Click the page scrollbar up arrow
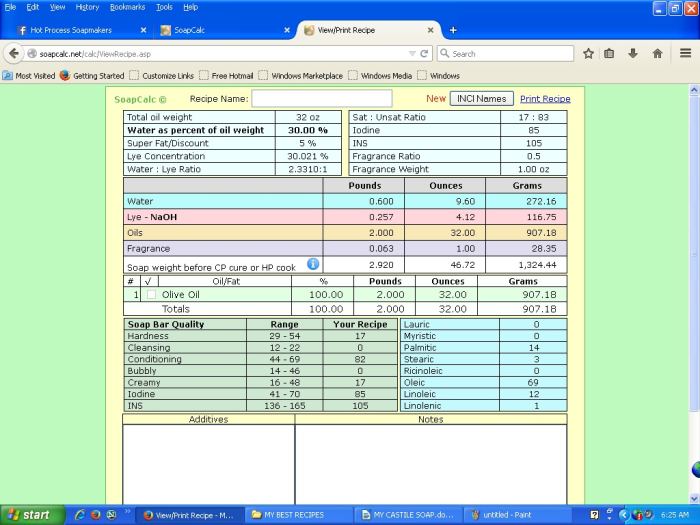The image size is (700, 525). (694, 90)
